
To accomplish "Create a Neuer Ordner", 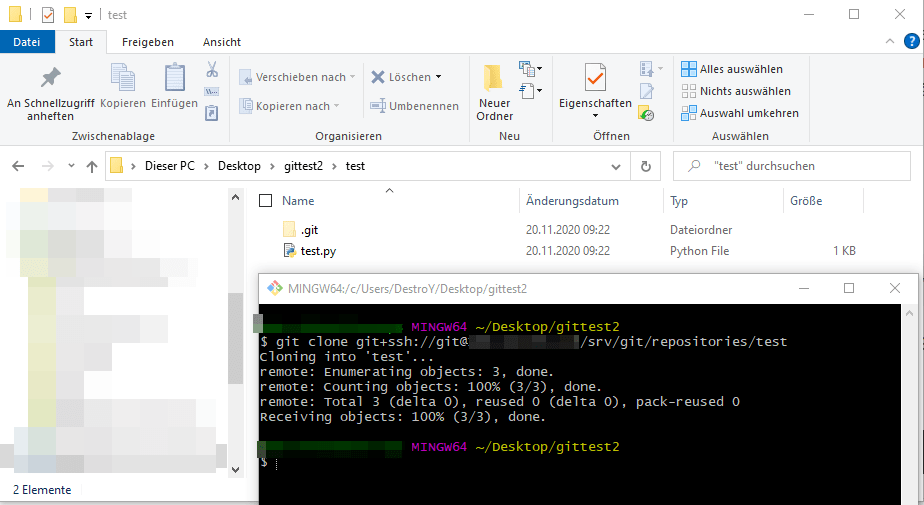I will [x=494, y=93].
